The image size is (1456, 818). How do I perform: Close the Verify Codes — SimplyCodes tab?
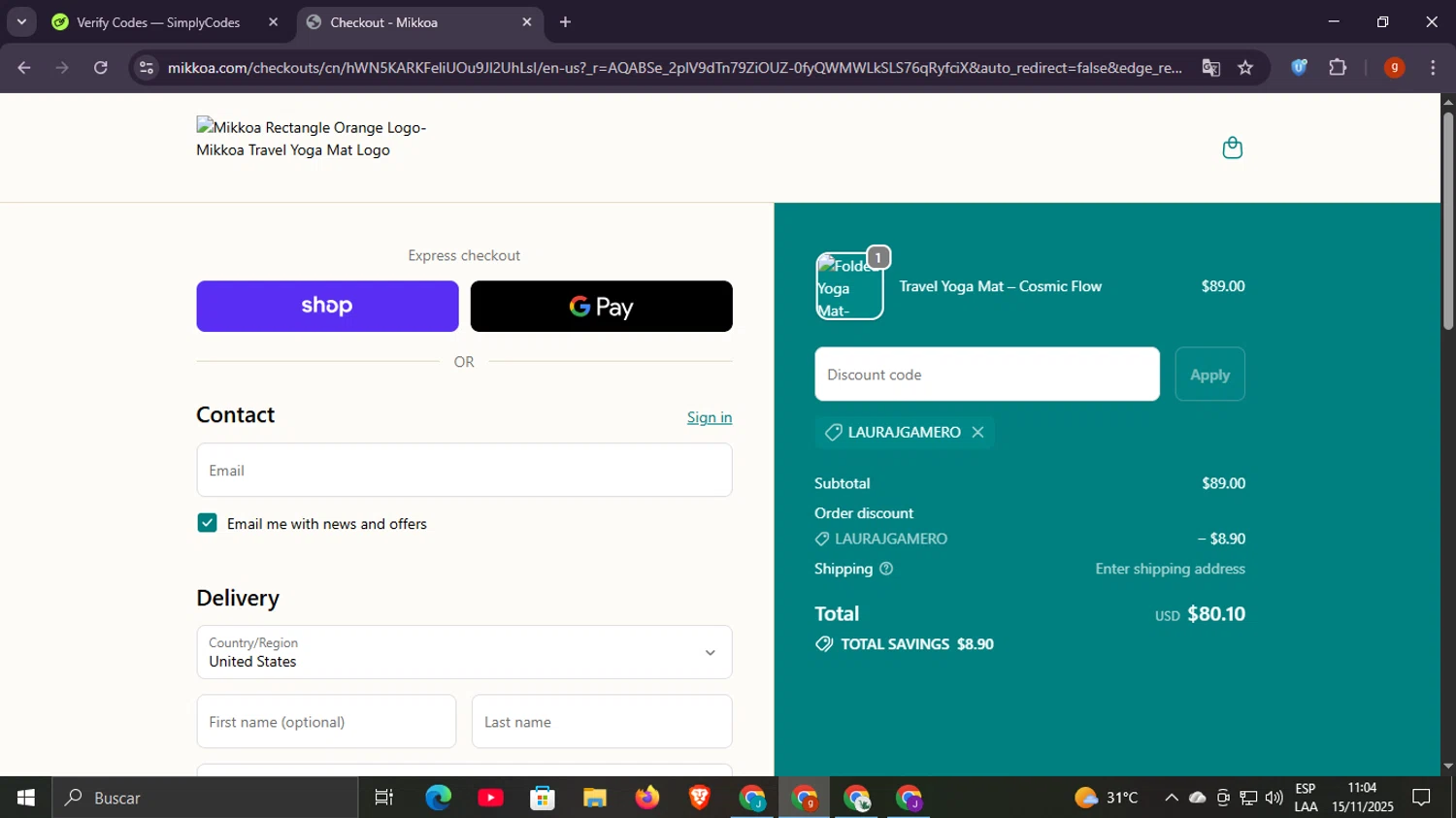pos(273,22)
